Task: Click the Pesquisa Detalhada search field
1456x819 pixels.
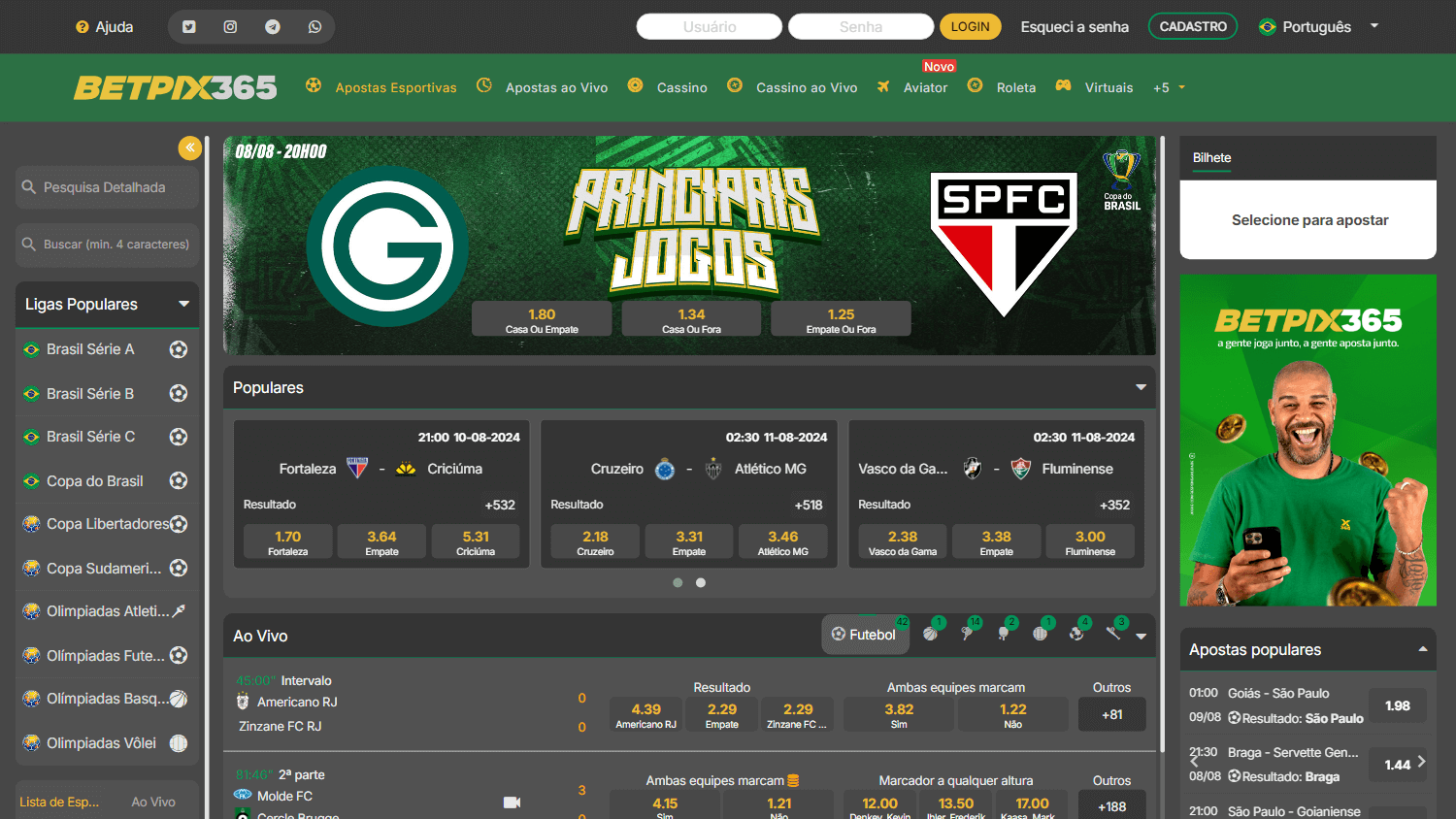Action: (x=107, y=187)
